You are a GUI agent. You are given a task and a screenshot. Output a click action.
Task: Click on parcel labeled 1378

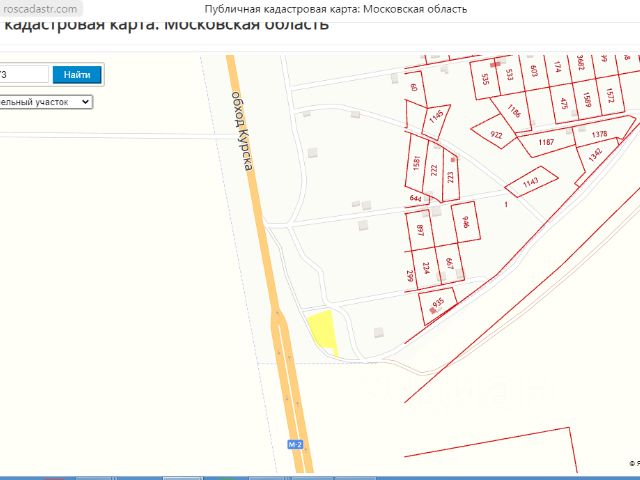tap(599, 133)
